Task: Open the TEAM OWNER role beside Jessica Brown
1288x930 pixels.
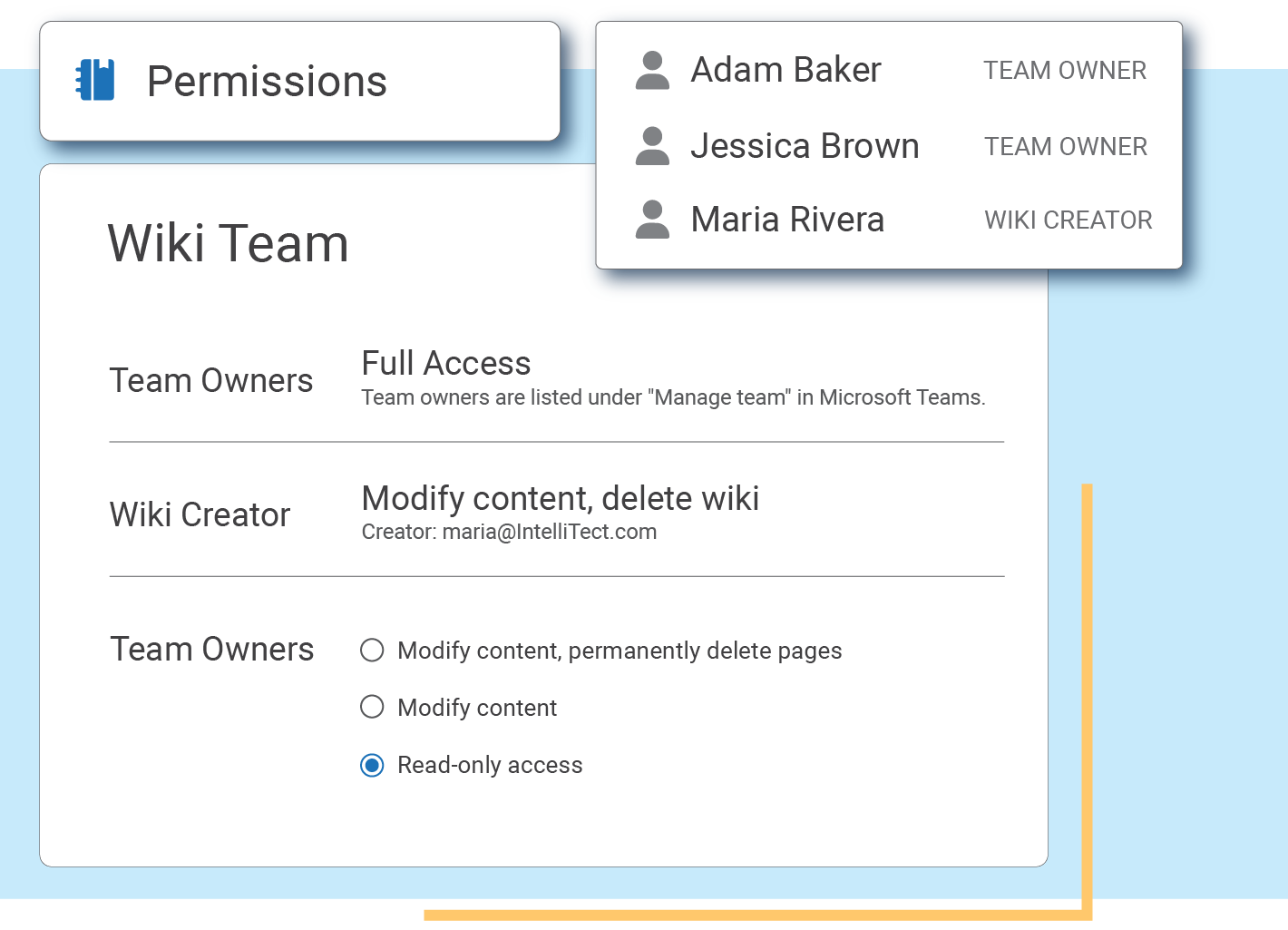Action: pyautogui.click(x=1066, y=147)
